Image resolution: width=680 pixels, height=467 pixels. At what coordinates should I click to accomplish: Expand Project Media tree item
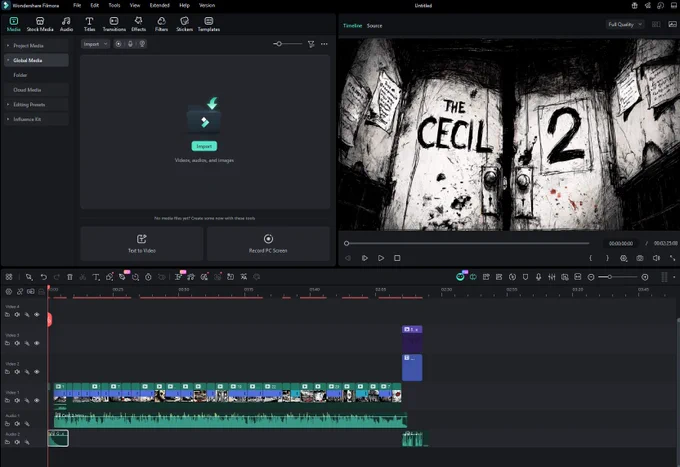8,46
